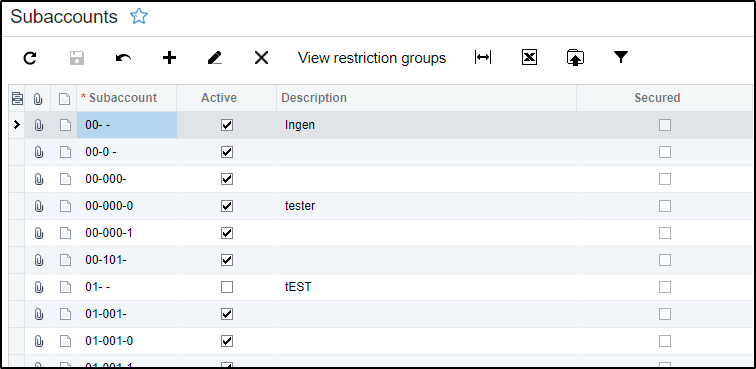This screenshot has height=369, width=756.
Task: Uncheck Active for subaccount 00- -
Action: click(227, 125)
